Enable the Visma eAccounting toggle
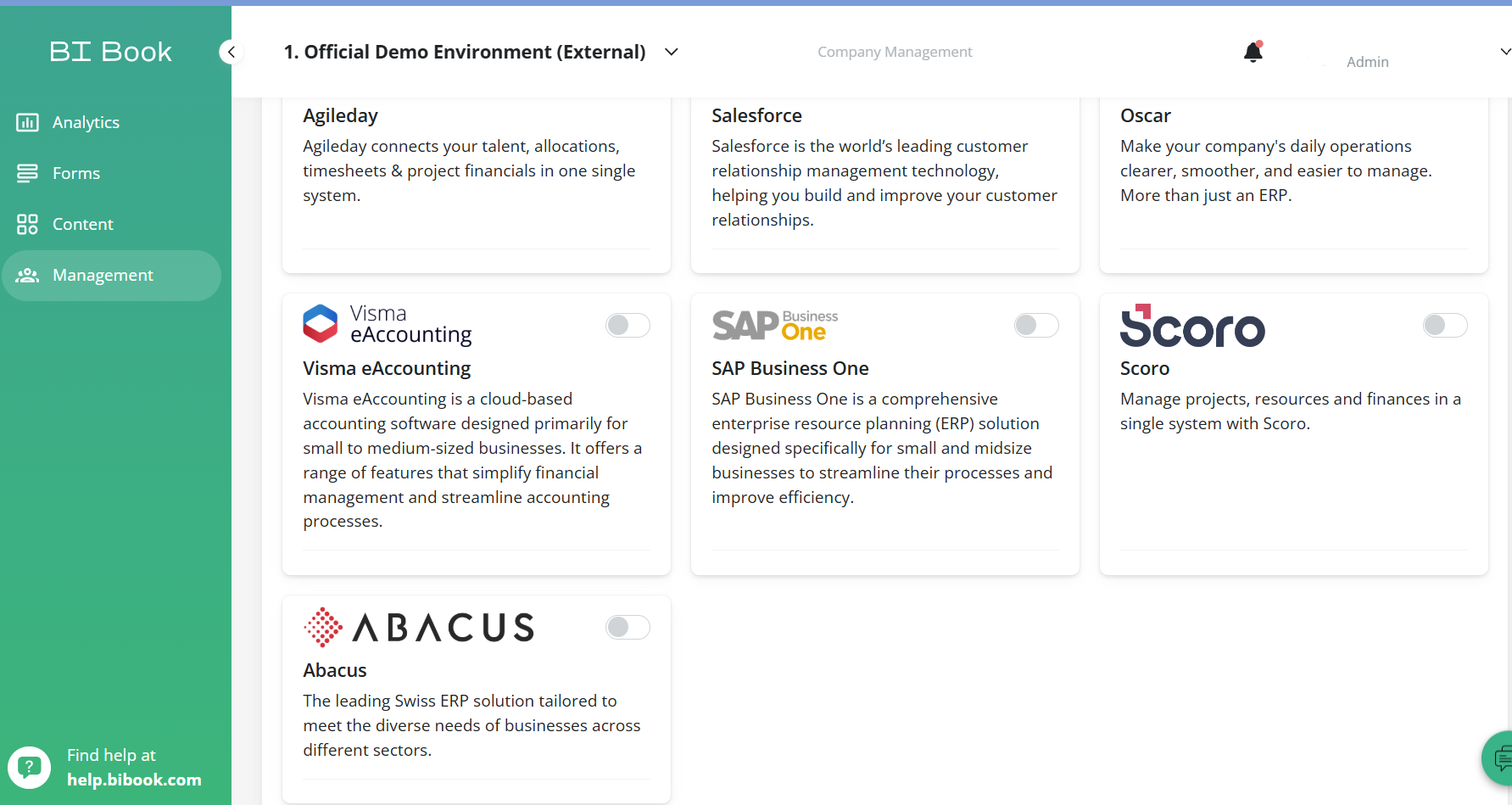 point(628,325)
